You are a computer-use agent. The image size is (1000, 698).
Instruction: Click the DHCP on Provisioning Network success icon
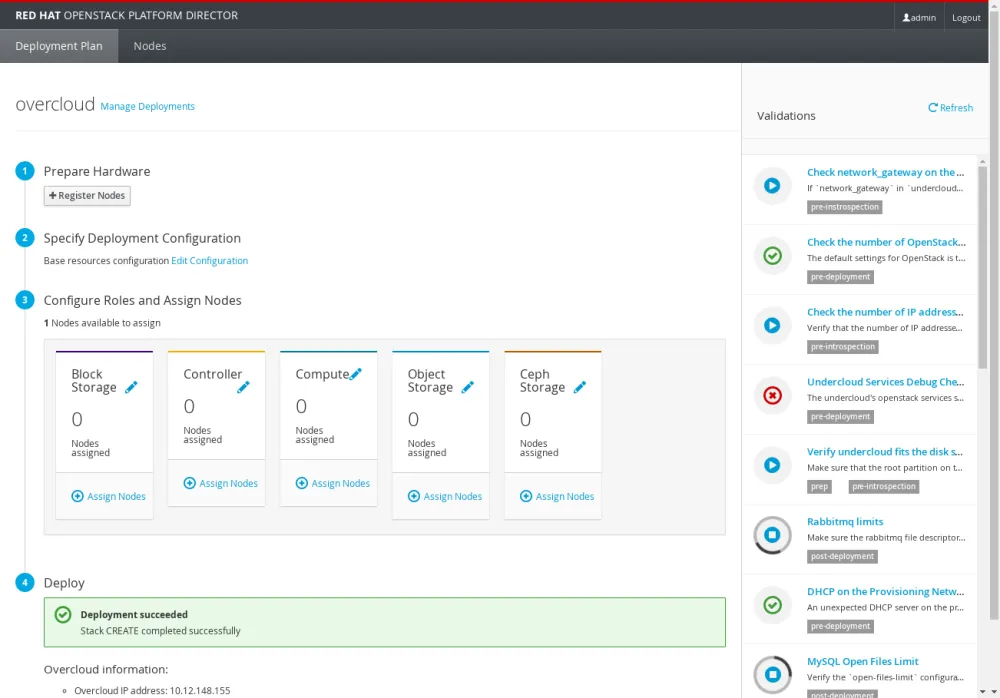(x=772, y=605)
